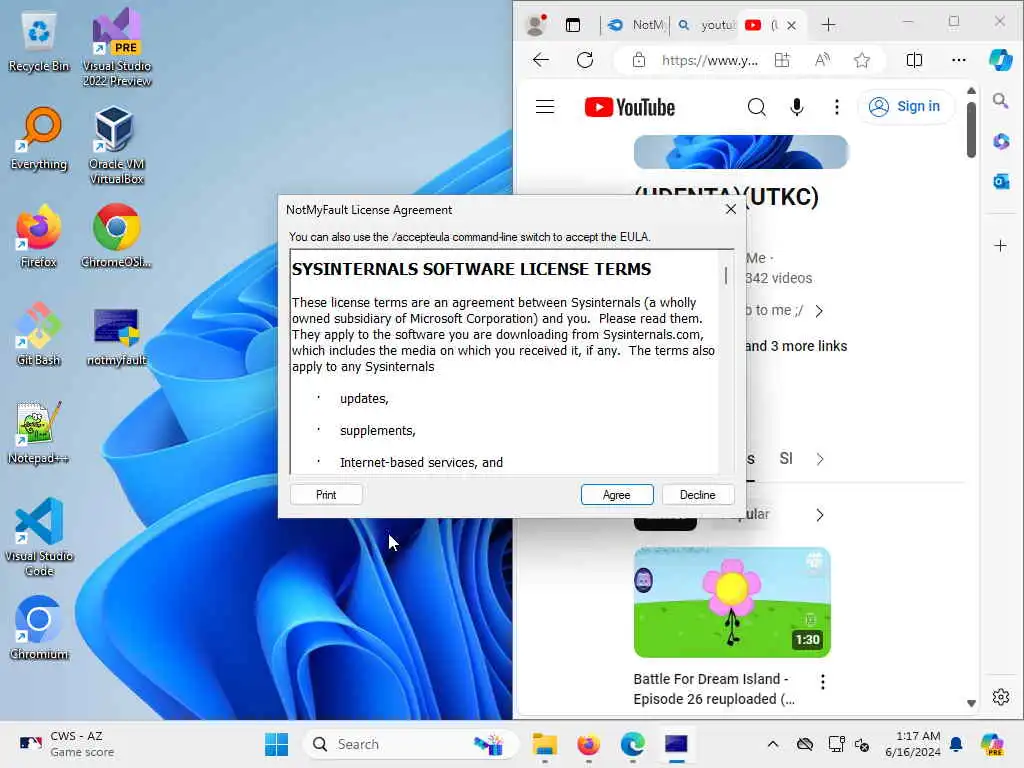This screenshot has width=1024, height=768.
Task: Open Edge Settings and more menu
Action: 959,60
